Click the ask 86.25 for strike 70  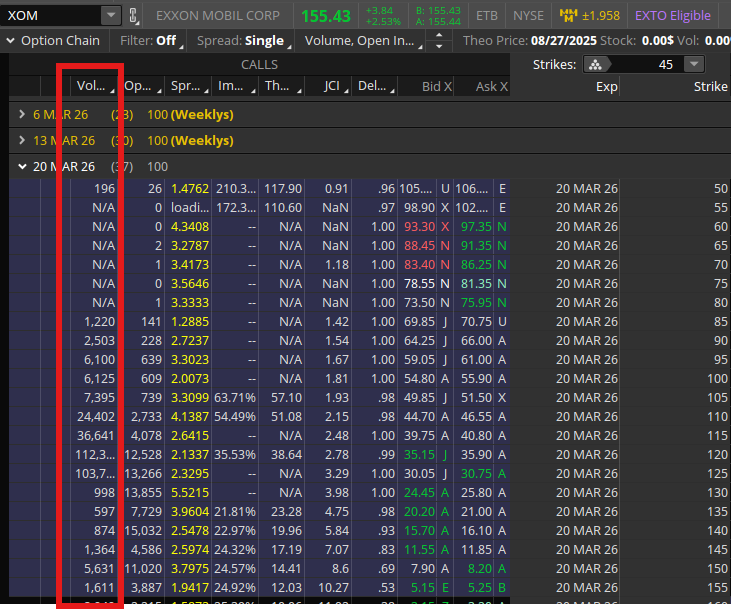(x=476, y=265)
